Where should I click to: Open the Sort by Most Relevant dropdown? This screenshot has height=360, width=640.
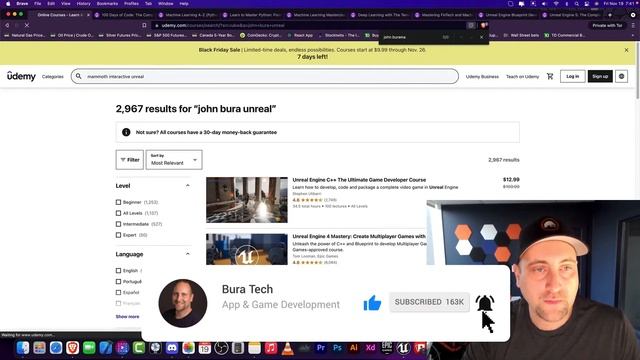pyautogui.click(x=174, y=160)
